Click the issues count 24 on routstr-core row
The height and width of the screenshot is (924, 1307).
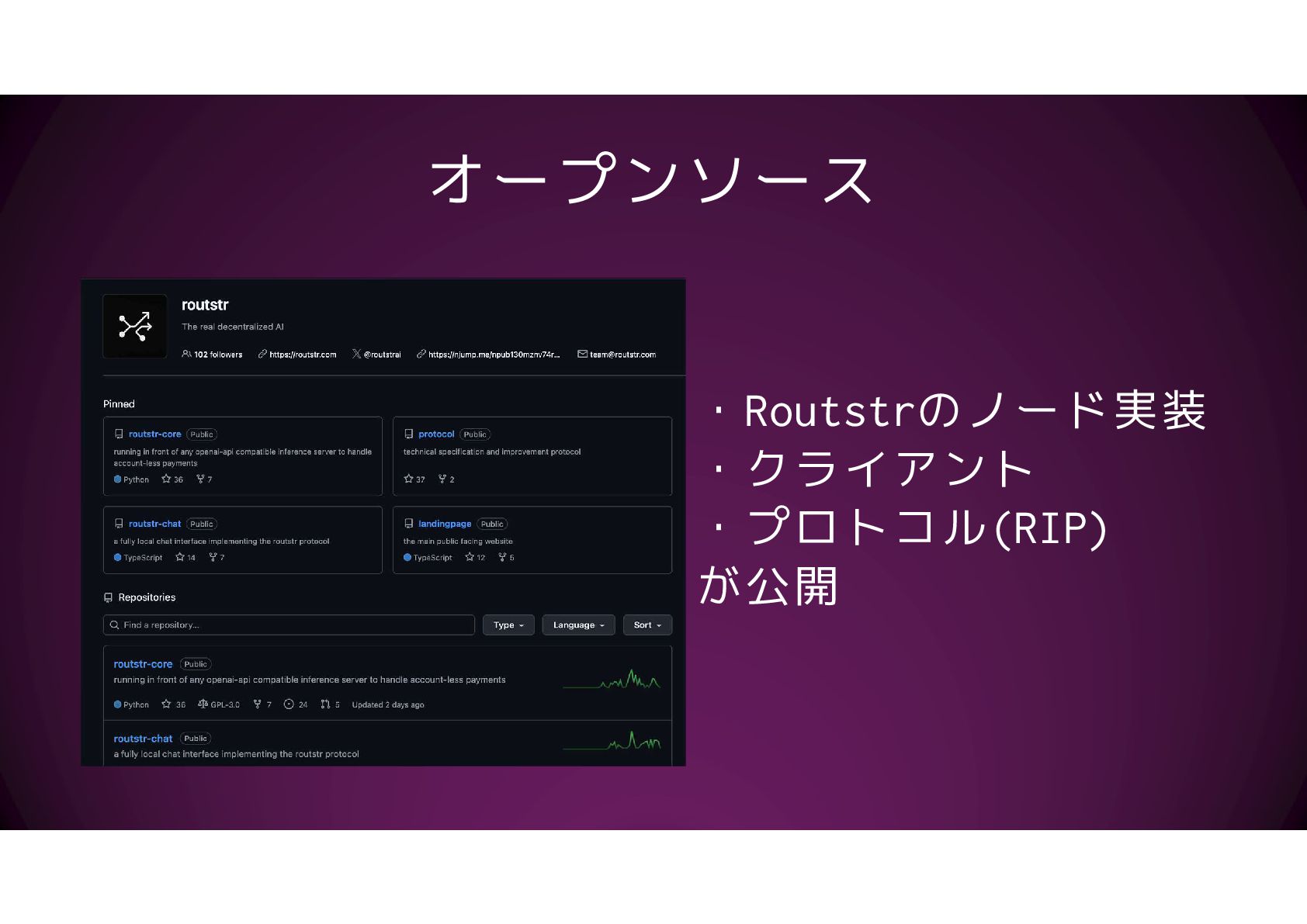click(x=296, y=704)
